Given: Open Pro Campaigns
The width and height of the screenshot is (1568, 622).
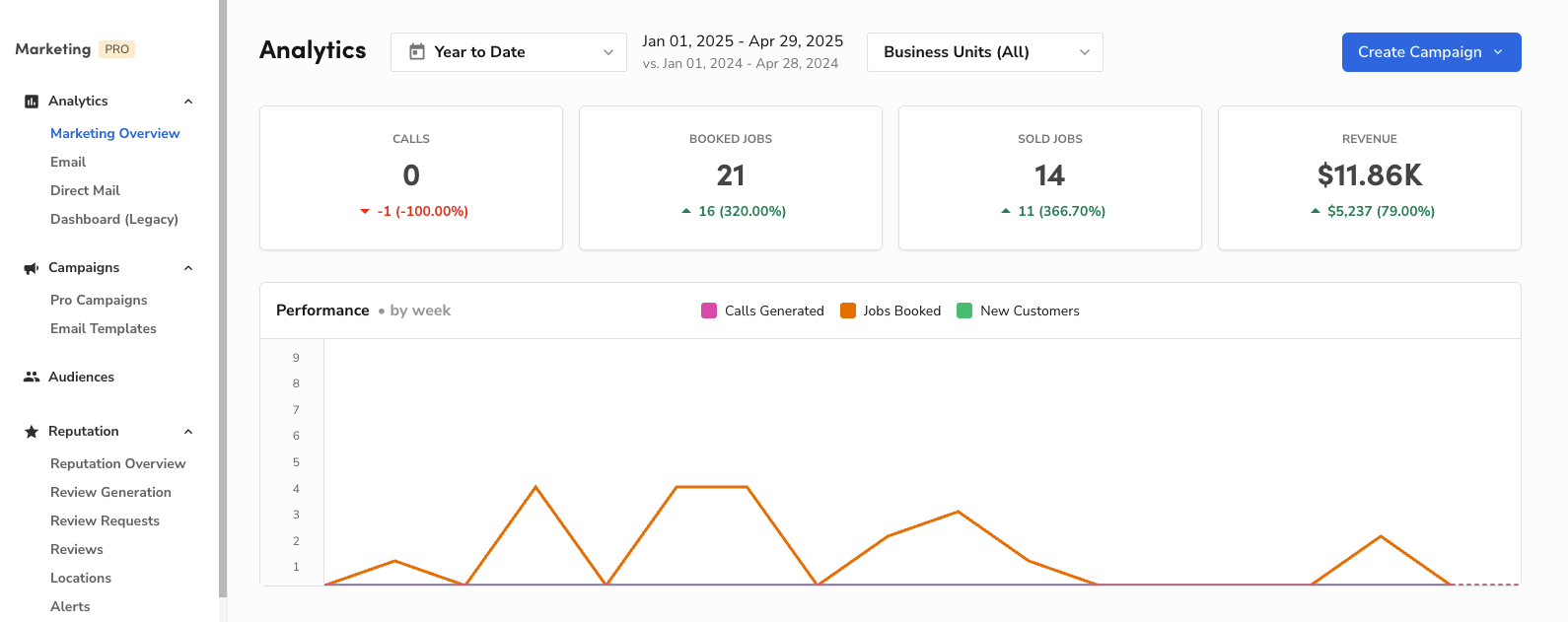Looking at the screenshot, I should click(x=99, y=300).
